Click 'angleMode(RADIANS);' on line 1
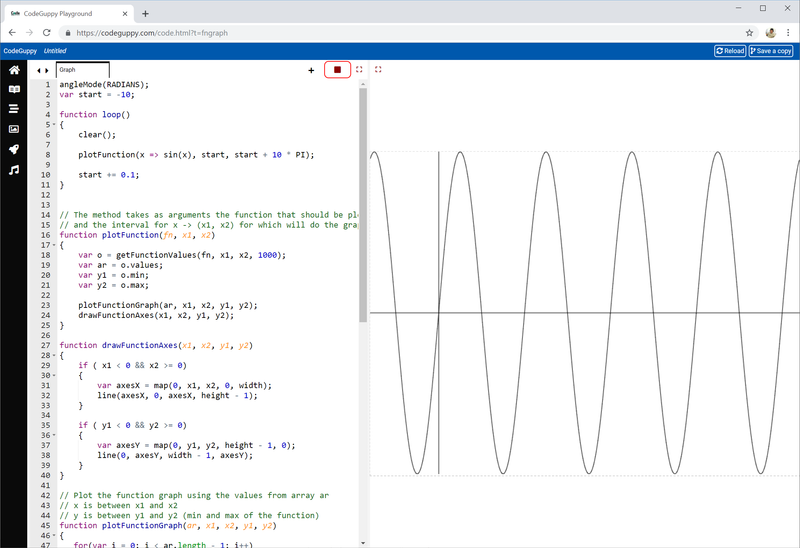800x548 pixels. click(104, 85)
